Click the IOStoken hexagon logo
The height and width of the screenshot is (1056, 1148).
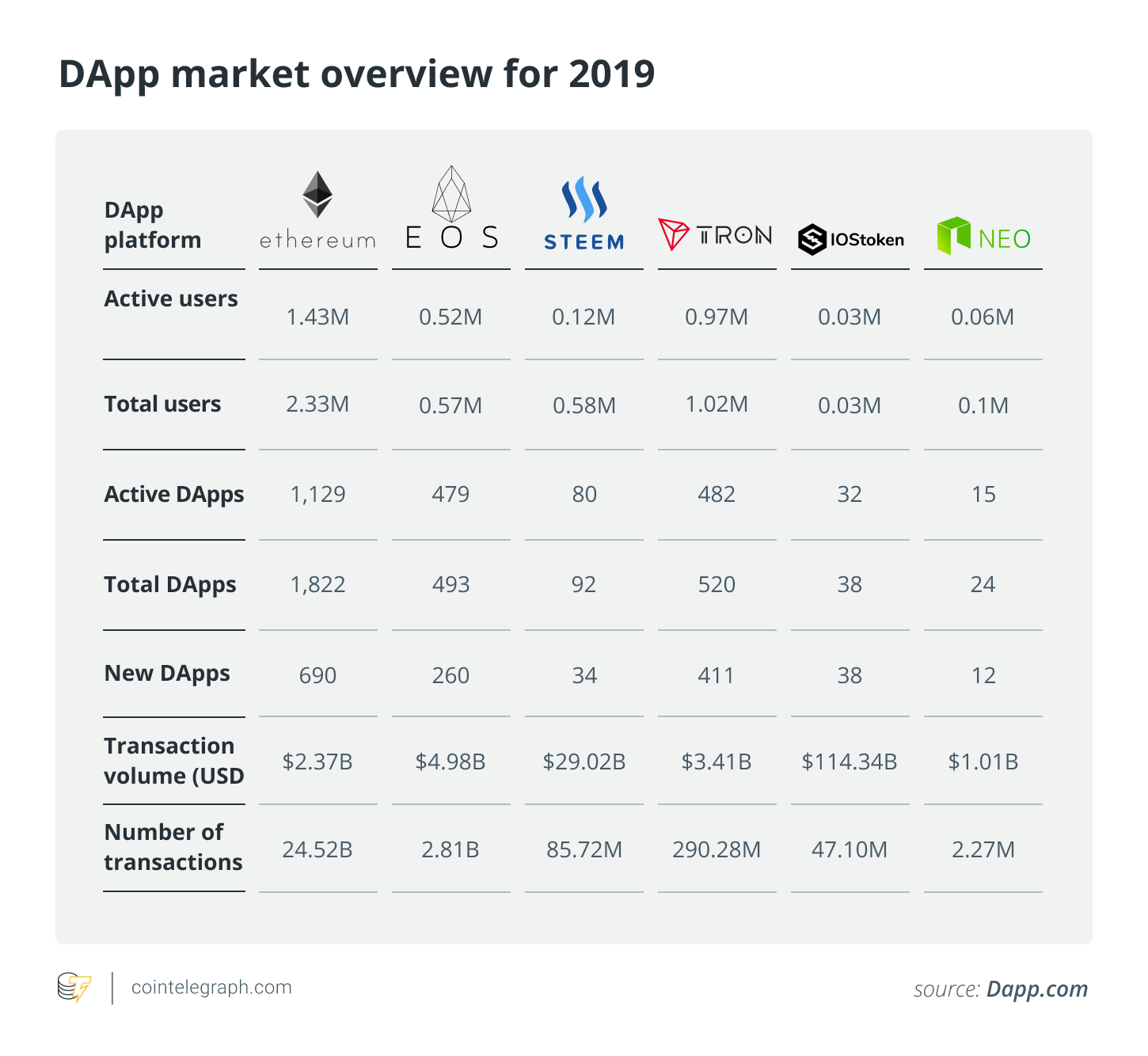tap(812, 239)
